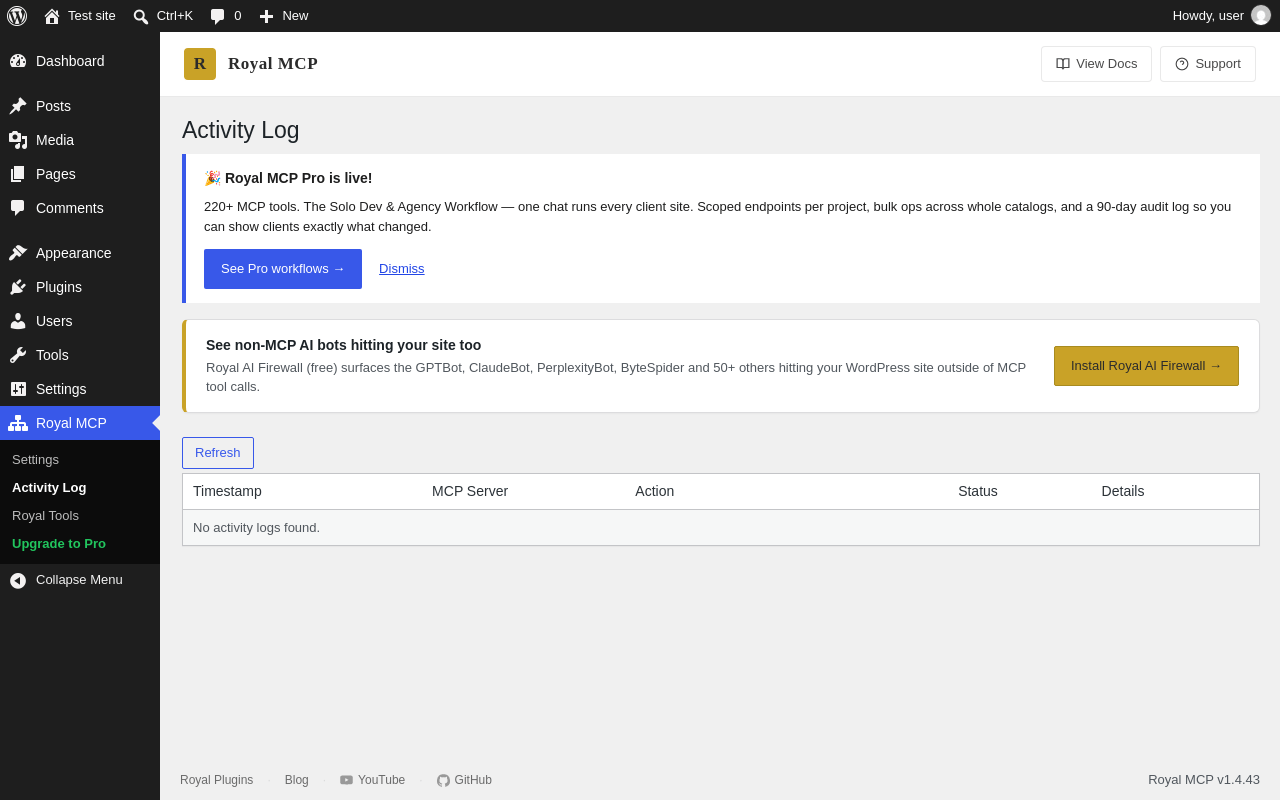
Task: Click the home icon next to Test site
Action: (52, 16)
